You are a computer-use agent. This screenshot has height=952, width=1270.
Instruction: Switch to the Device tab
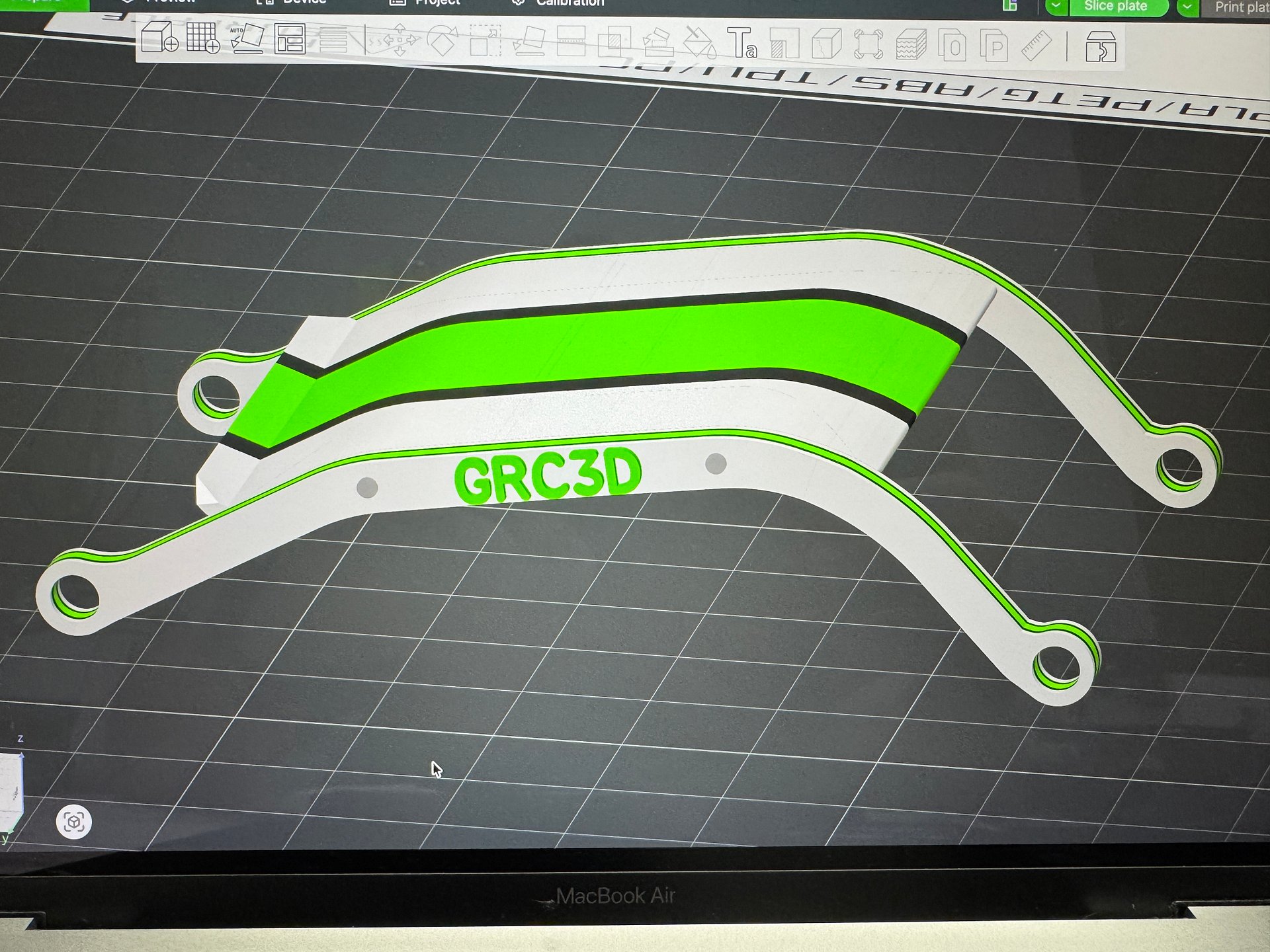pyautogui.click(x=292, y=3)
